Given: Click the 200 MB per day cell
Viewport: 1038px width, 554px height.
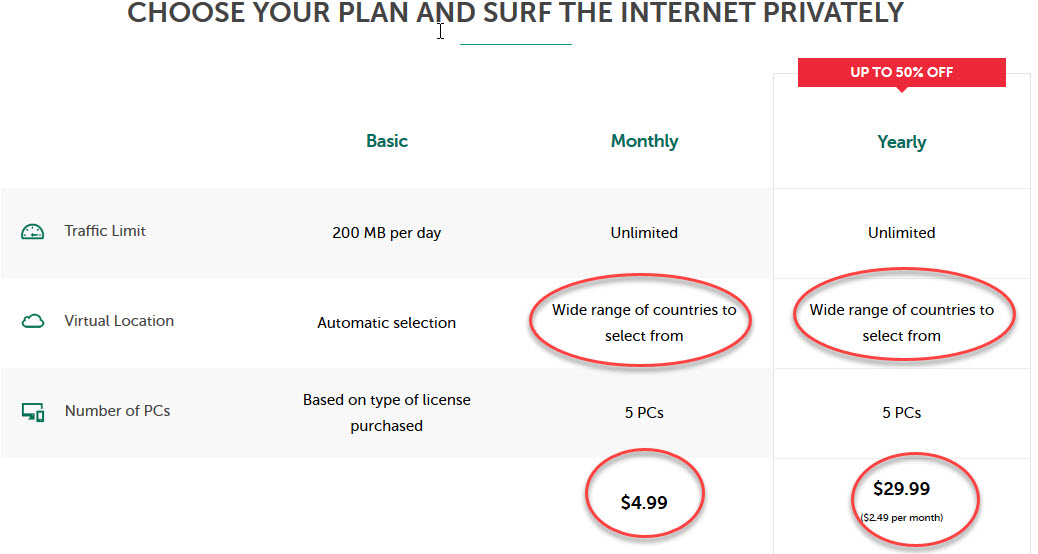Looking at the screenshot, I should 387,233.
